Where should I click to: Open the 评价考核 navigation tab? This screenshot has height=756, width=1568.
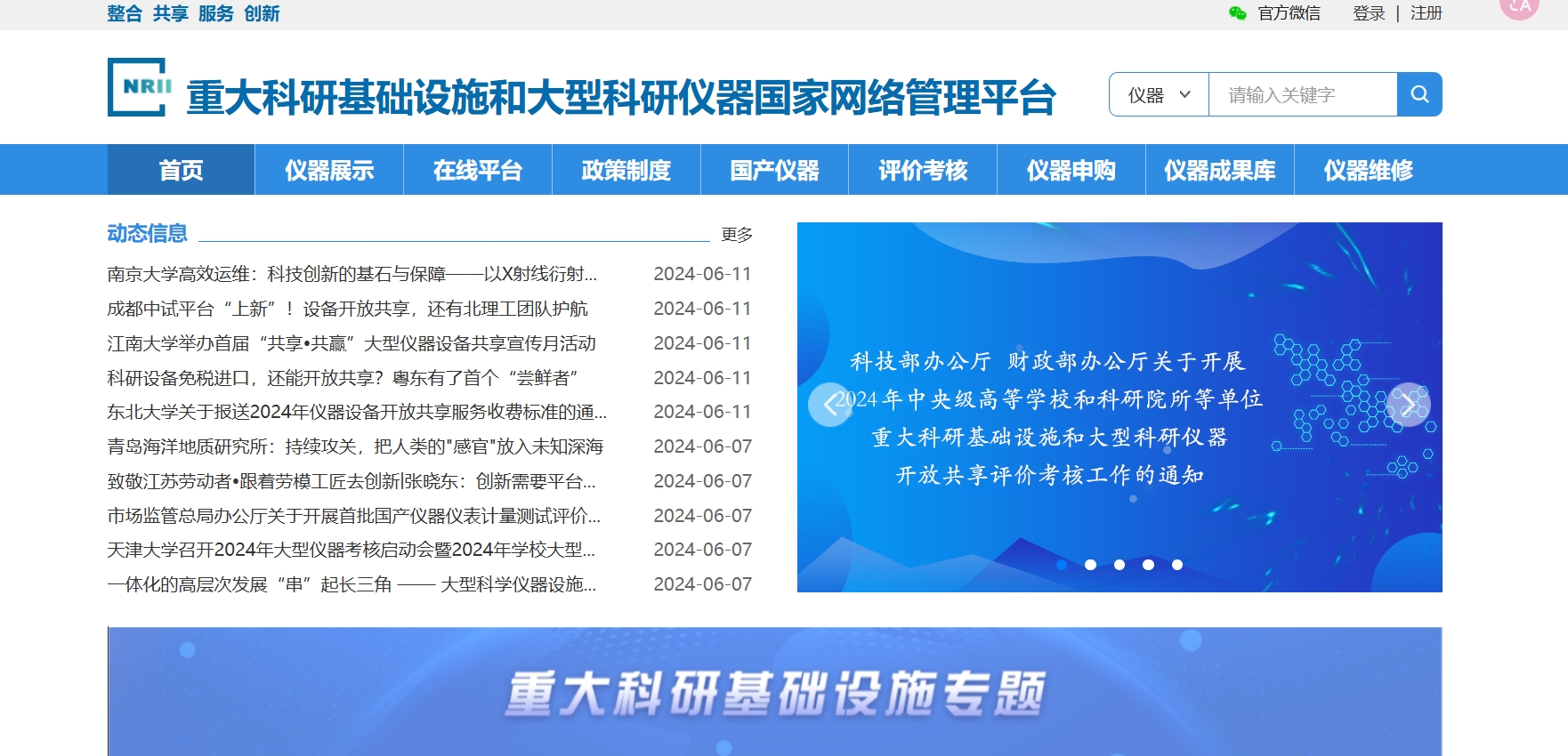pyautogui.click(x=923, y=170)
